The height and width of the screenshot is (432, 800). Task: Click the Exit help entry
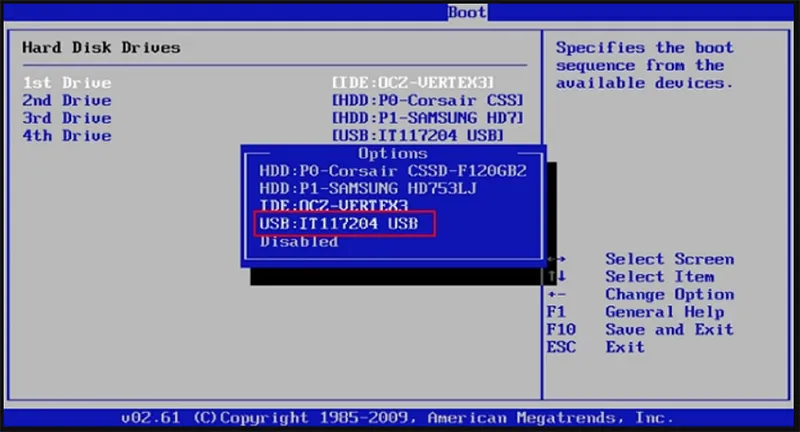[x=625, y=347]
